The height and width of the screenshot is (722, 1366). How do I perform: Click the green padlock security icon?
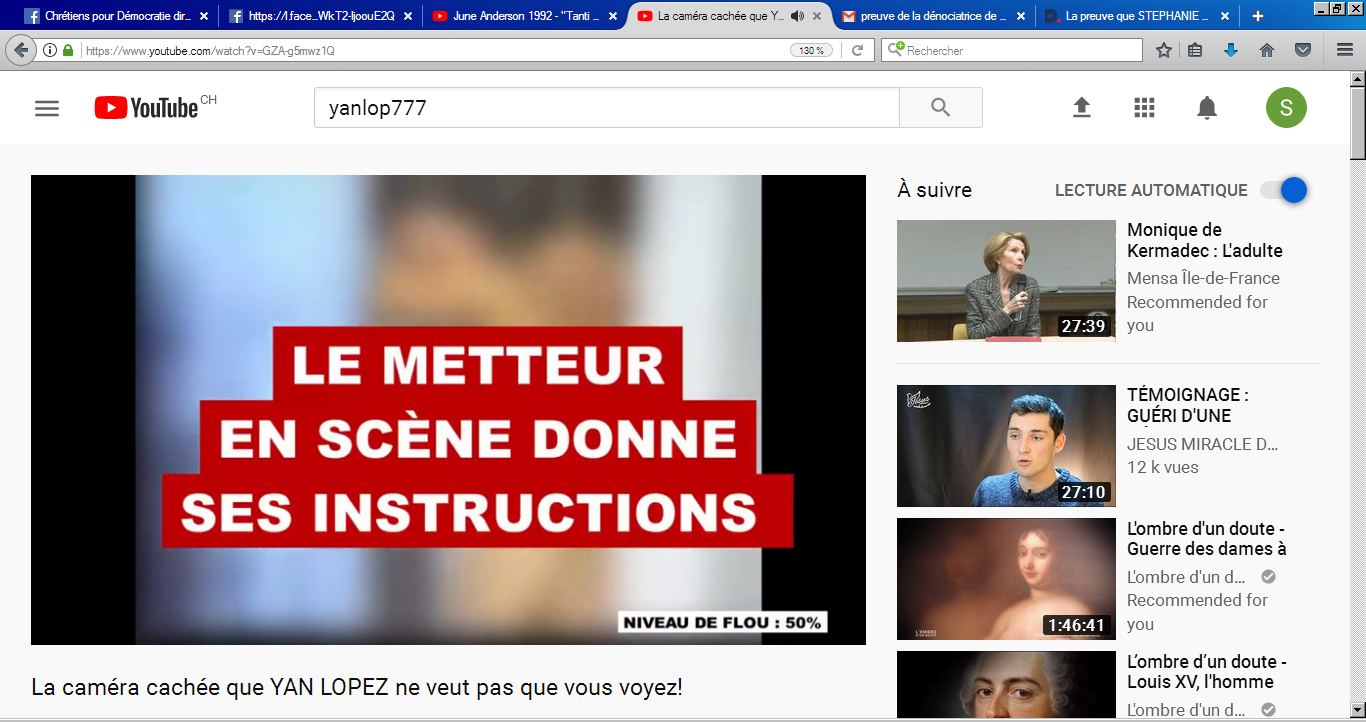(67, 50)
